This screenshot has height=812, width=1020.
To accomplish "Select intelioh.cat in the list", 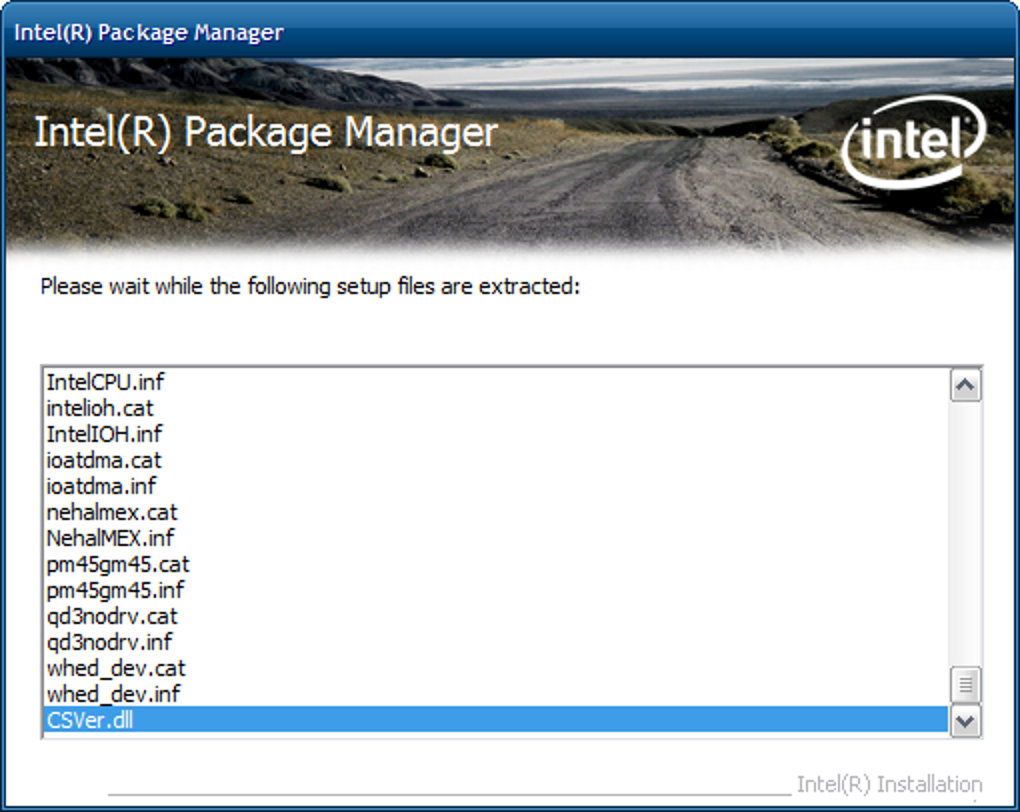I will (100, 408).
